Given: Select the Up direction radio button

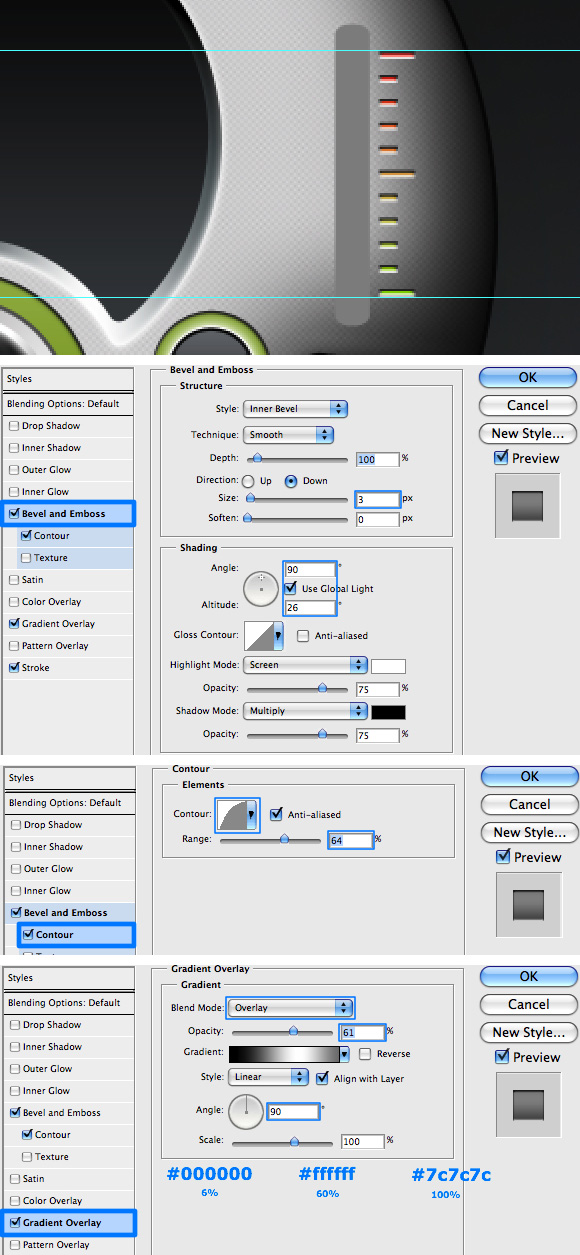Looking at the screenshot, I should click(248, 481).
